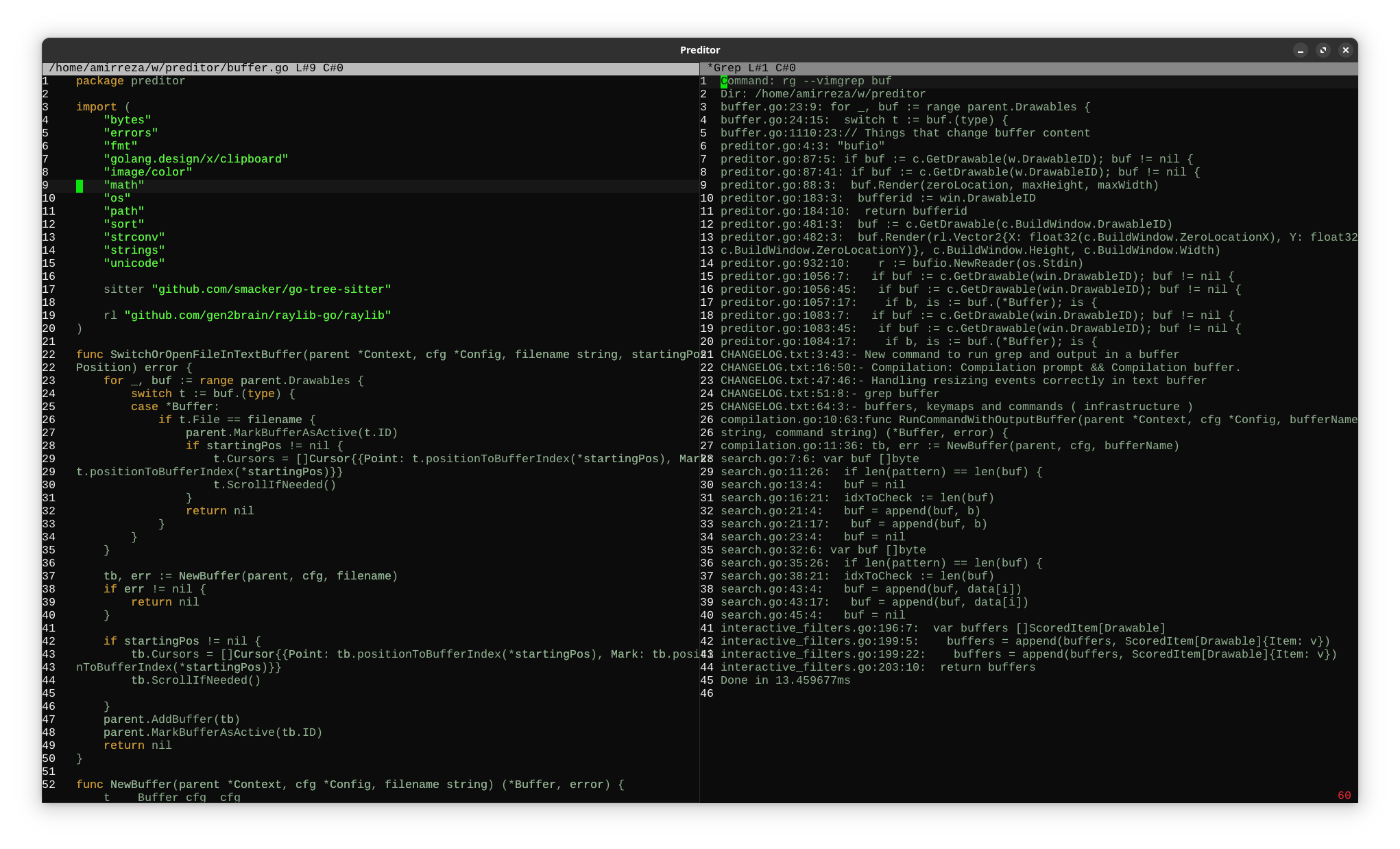Image resolution: width=1400 pixels, height=849 pixels.
Task: Click the green cursor block on line 9
Action: pos(80,186)
